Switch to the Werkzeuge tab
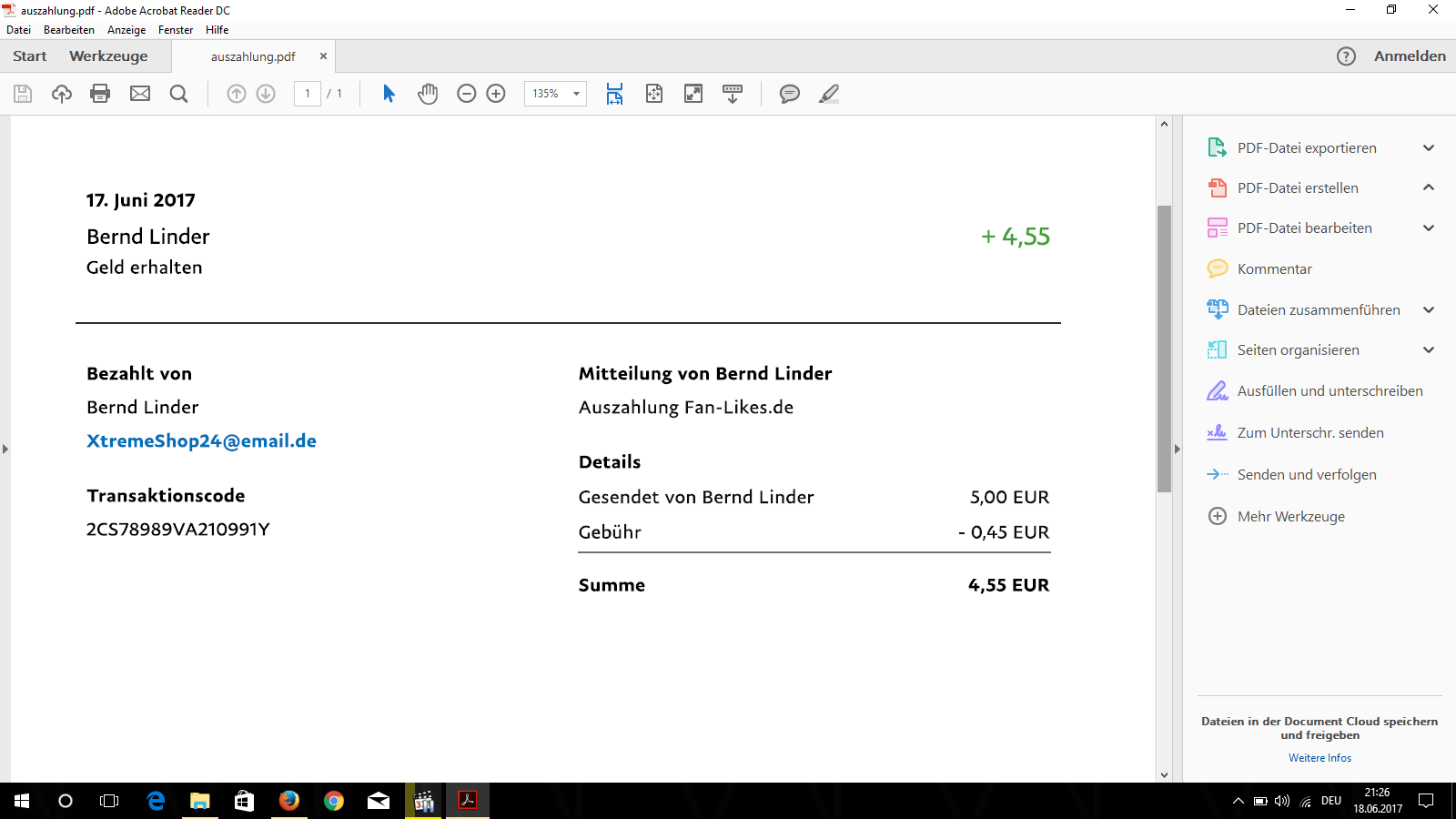Image resolution: width=1456 pixels, height=819 pixels. (108, 56)
